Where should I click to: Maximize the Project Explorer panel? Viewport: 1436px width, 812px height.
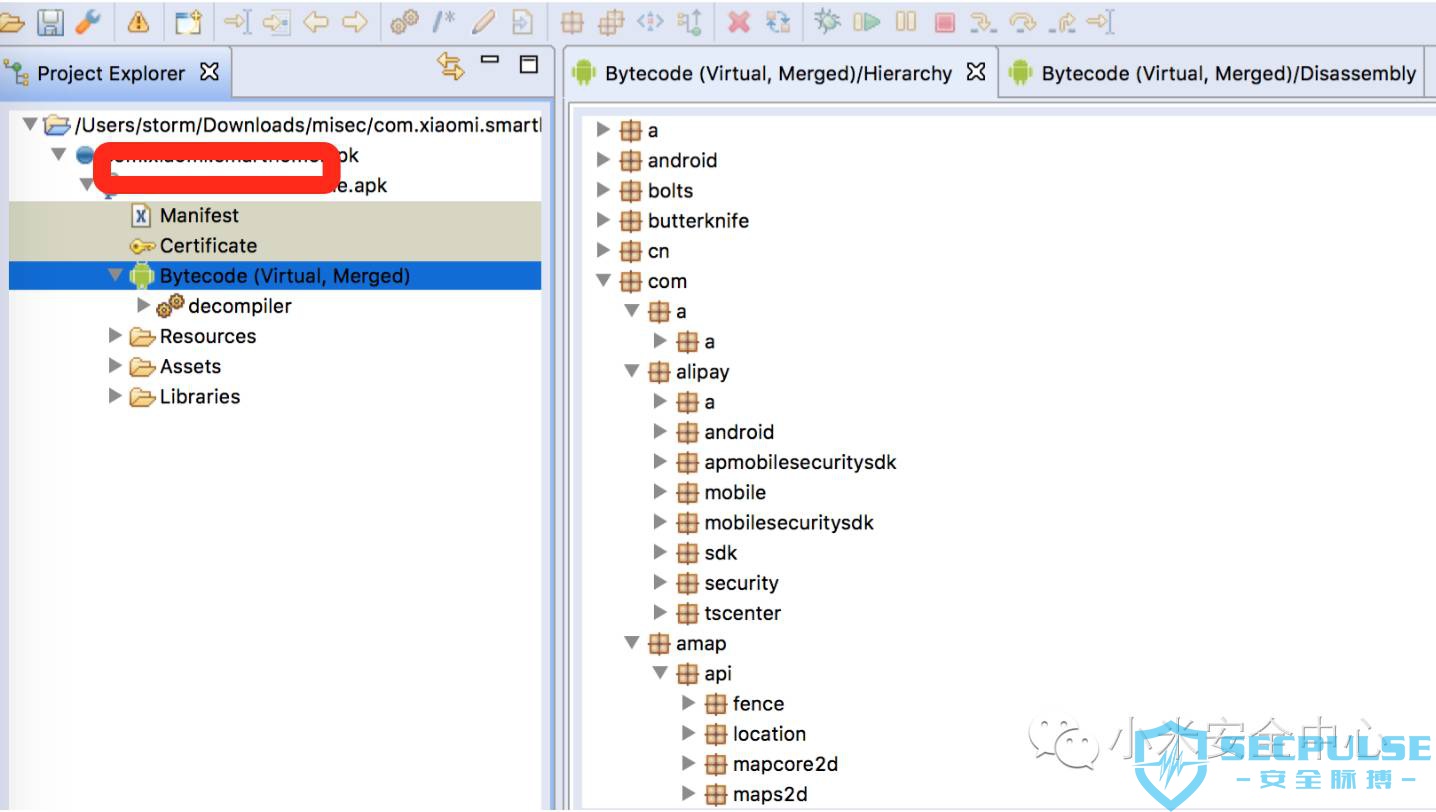[529, 65]
